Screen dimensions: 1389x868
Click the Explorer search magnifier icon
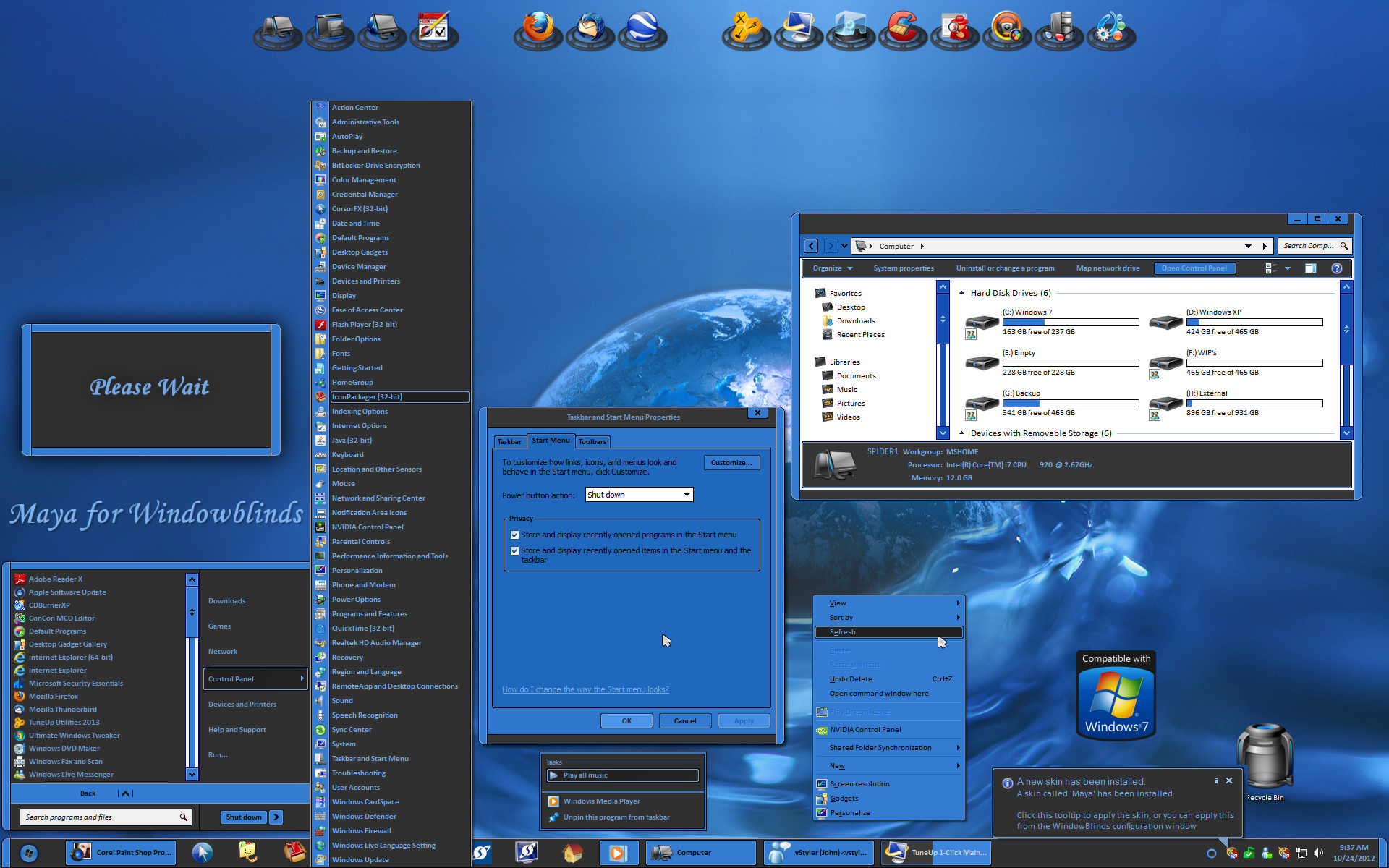click(1344, 246)
